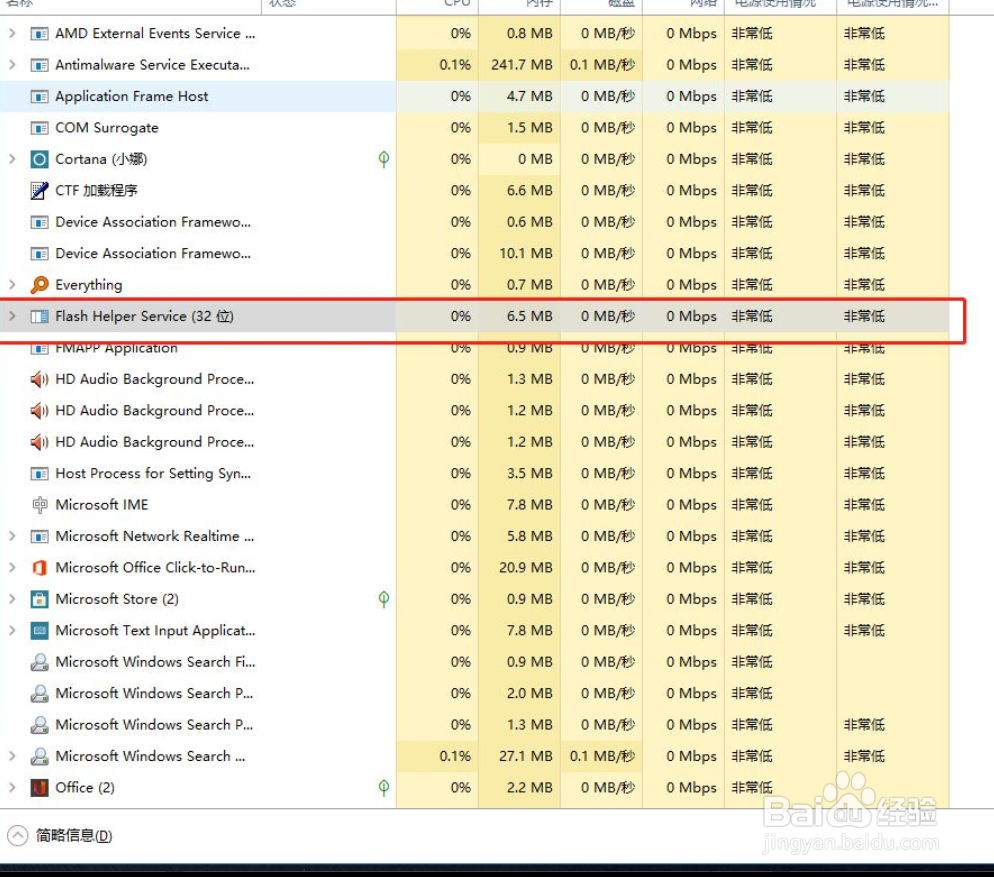994x877 pixels.
Task: Expand the Microsoft Store (2) group
Action: [x=12, y=599]
